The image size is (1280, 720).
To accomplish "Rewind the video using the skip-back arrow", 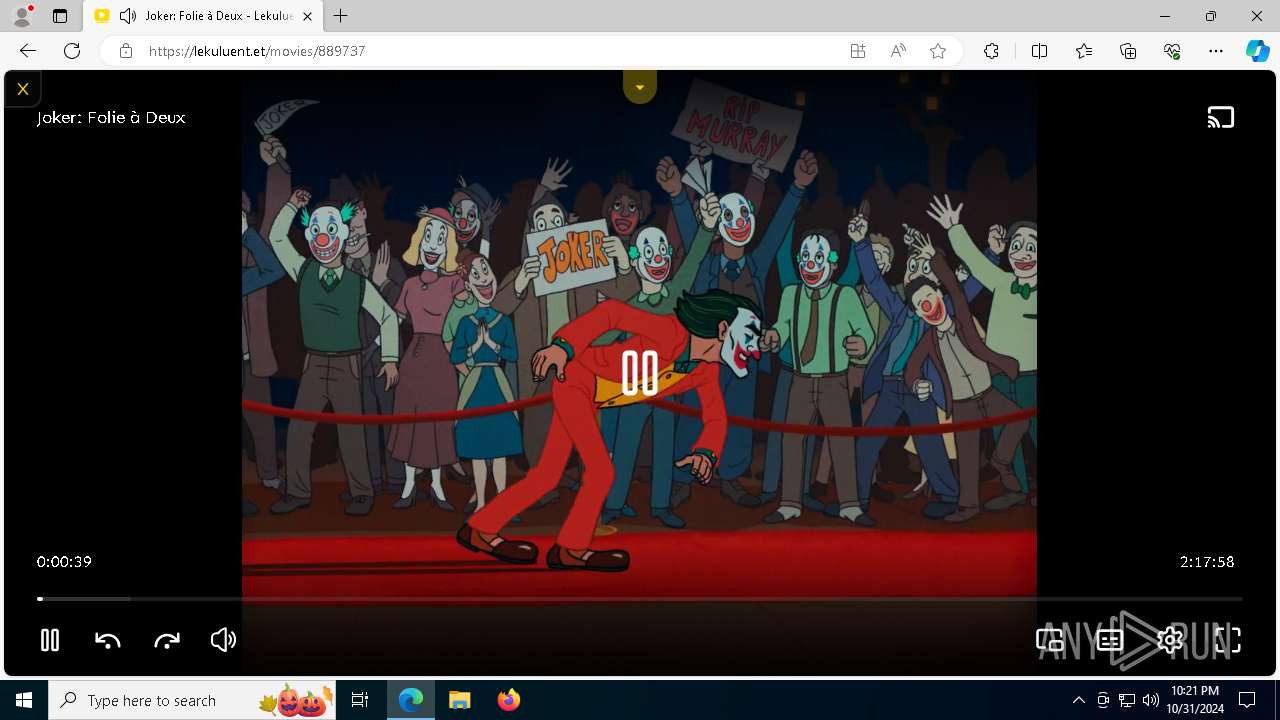I will [x=107, y=640].
